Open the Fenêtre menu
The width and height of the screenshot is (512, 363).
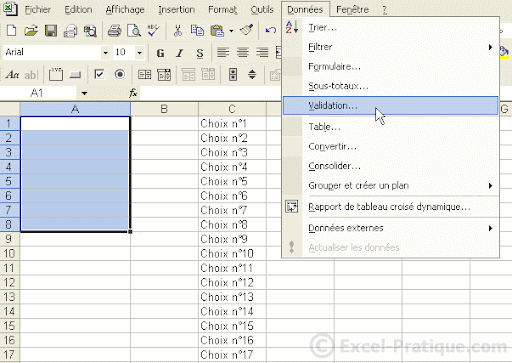point(353,10)
